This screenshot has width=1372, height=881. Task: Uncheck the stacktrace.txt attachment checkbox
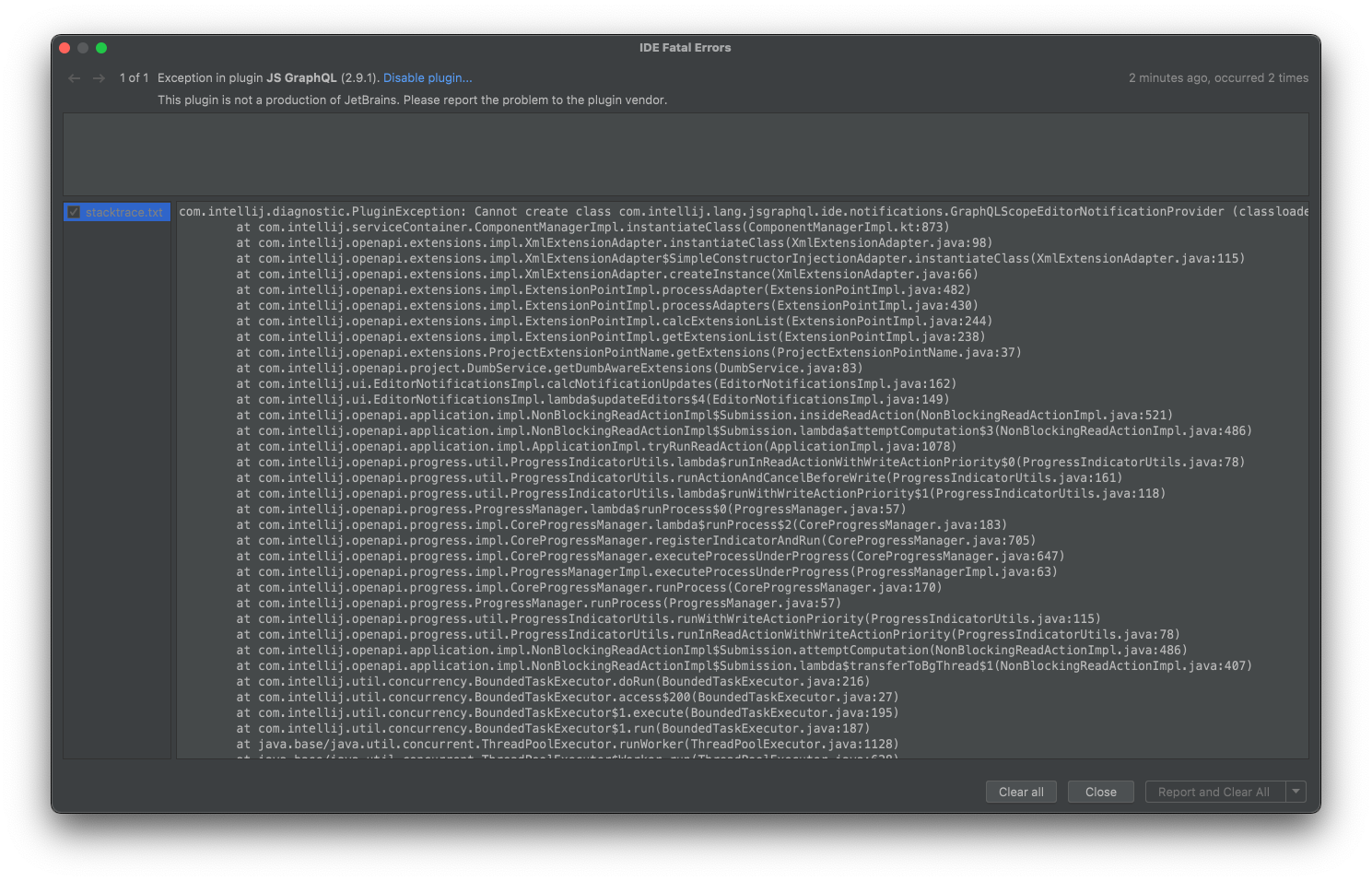coord(74,212)
